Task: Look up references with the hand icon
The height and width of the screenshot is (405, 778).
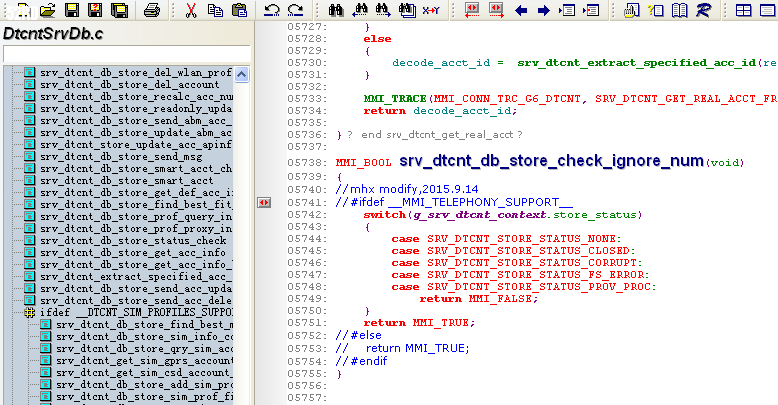Action: pos(631,9)
